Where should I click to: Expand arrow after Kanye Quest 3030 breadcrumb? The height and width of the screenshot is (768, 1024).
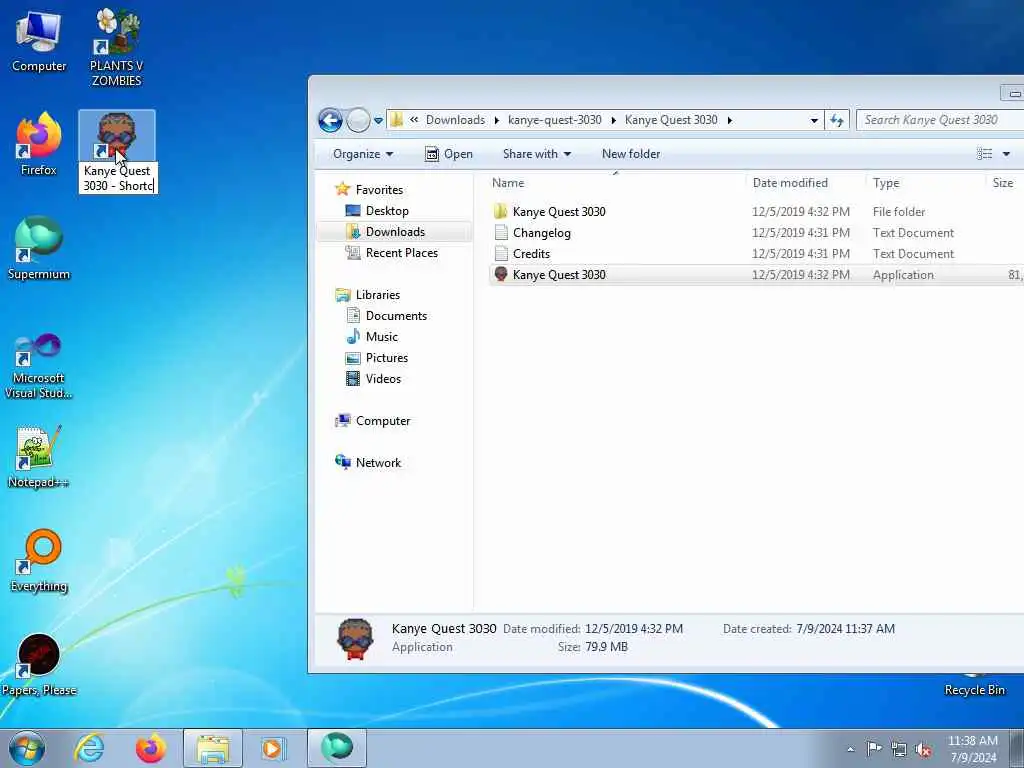(x=729, y=120)
